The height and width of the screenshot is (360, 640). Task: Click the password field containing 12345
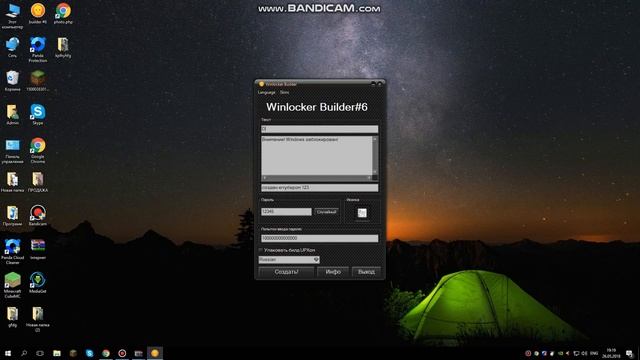[x=286, y=212]
